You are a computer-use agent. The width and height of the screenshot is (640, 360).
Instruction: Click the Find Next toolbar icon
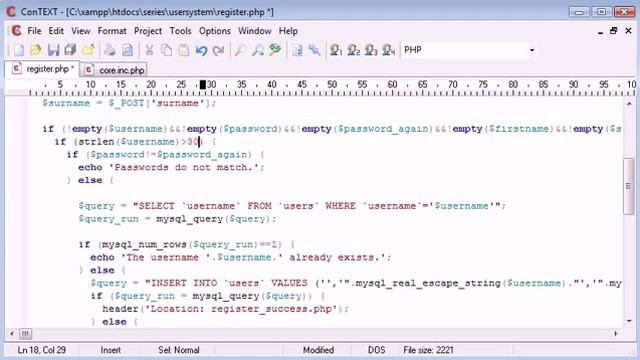click(x=258, y=50)
